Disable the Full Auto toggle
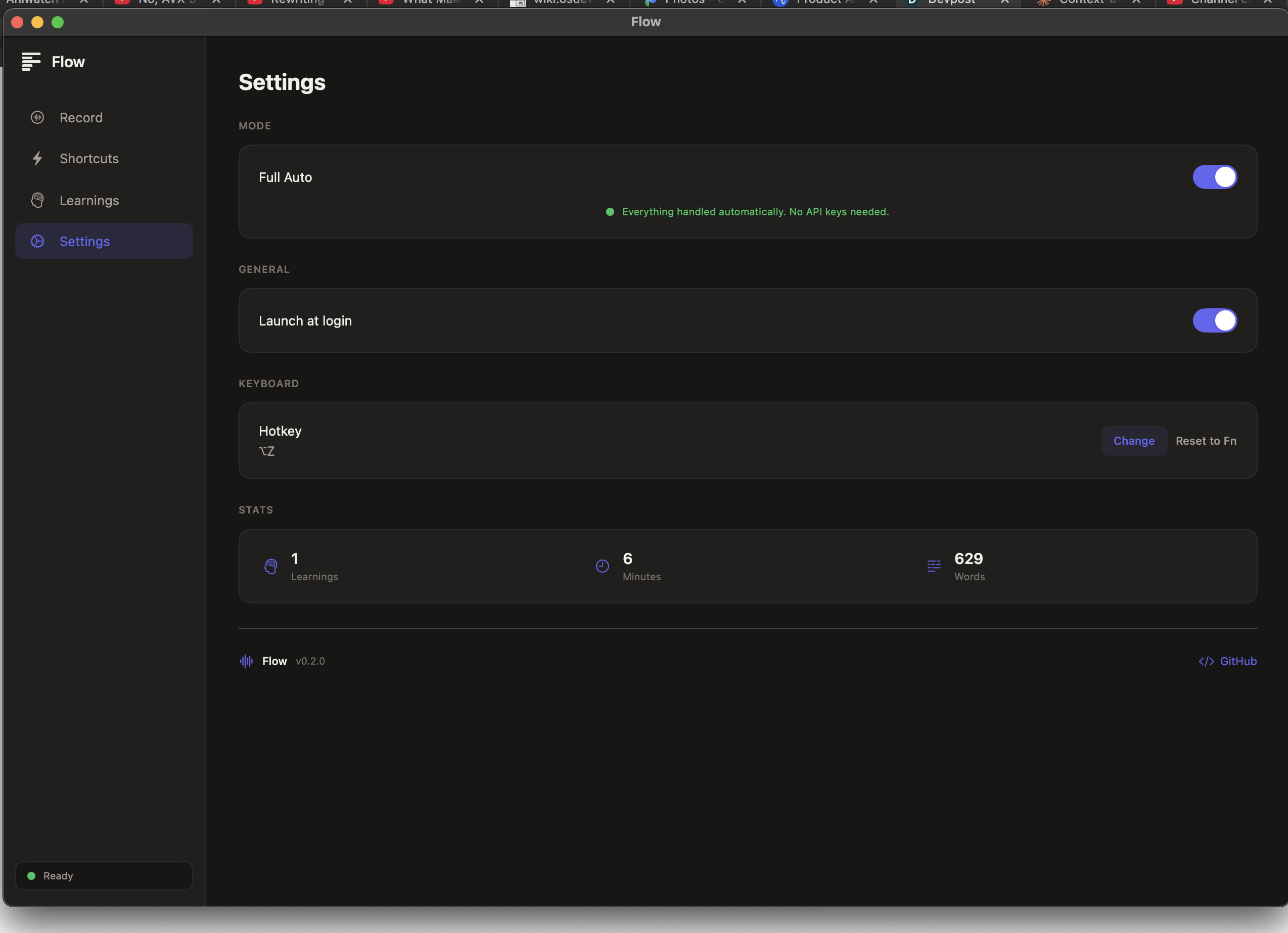1288x933 pixels. tap(1214, 177)
